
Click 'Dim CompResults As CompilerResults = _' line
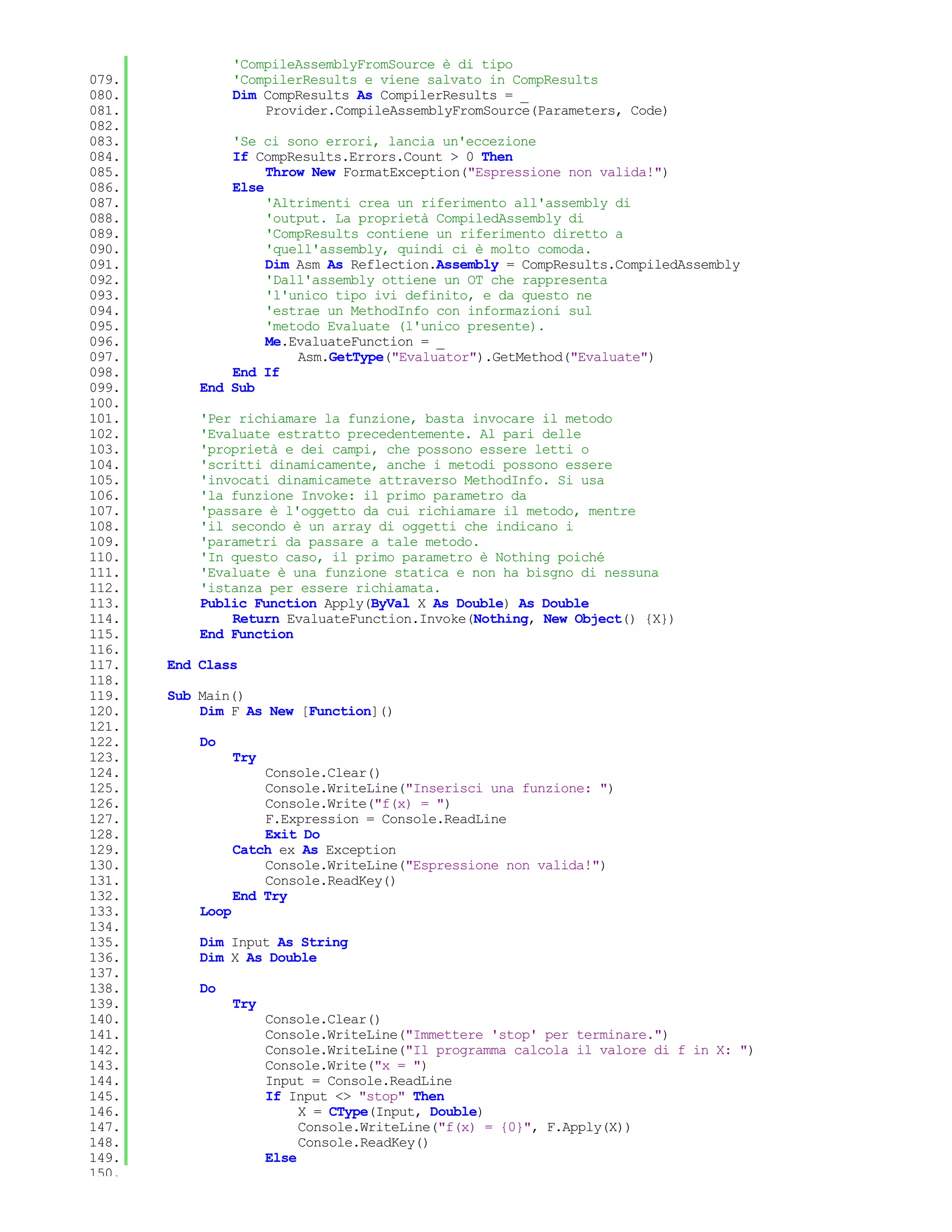point(380,95)
